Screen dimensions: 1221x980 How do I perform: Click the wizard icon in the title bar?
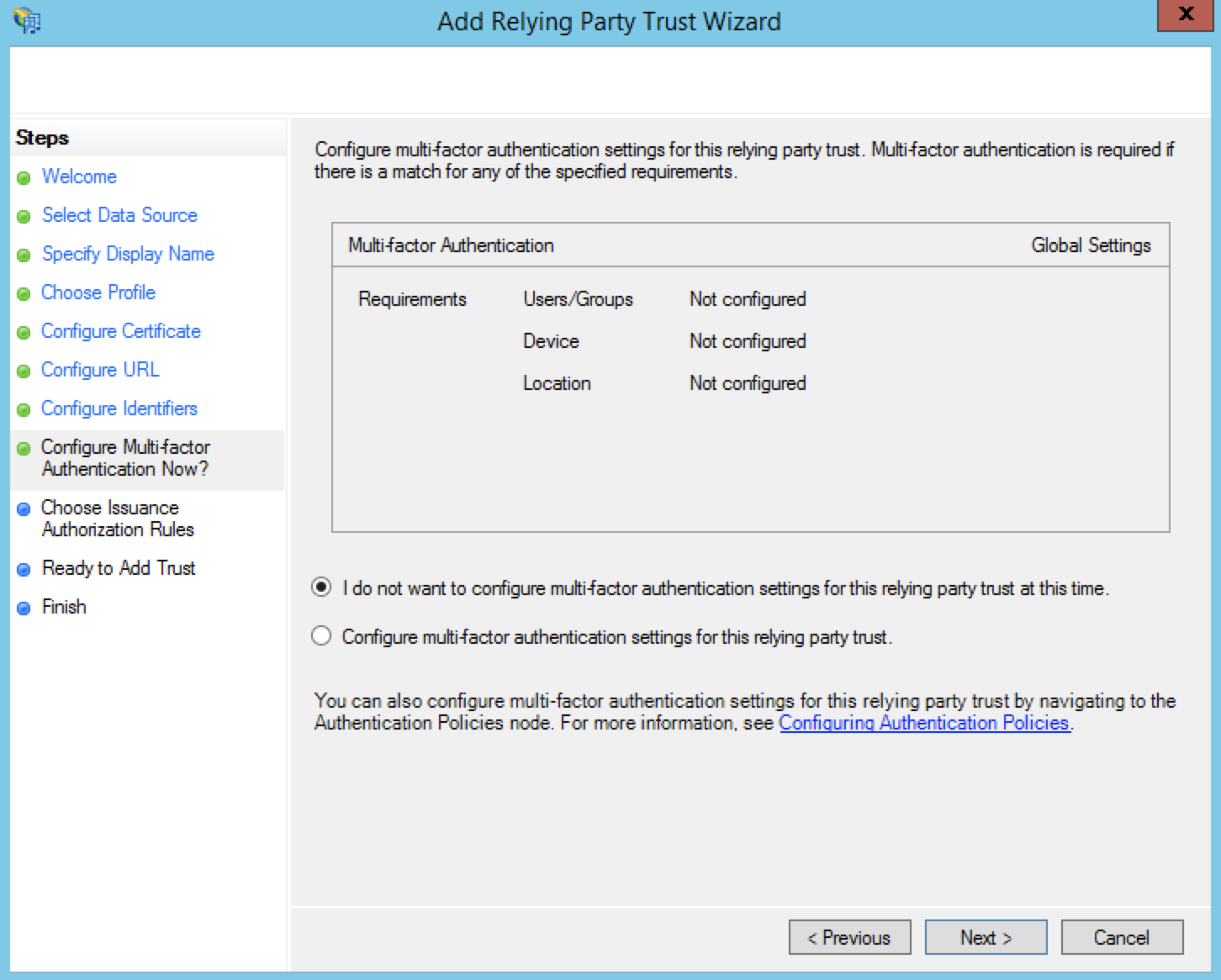(x=27, y=18)
